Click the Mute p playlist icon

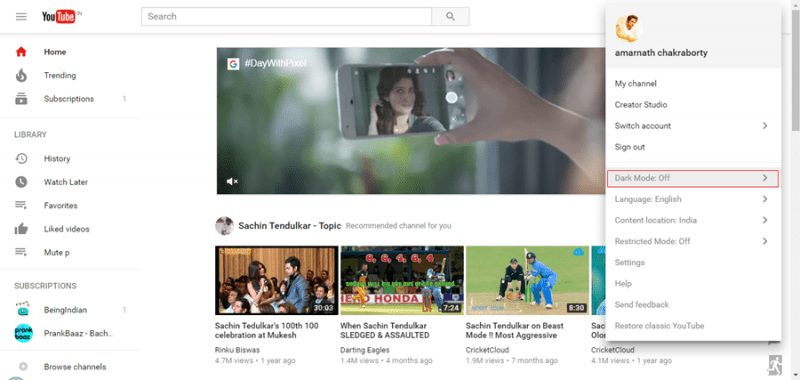click(x=21, y=252)
